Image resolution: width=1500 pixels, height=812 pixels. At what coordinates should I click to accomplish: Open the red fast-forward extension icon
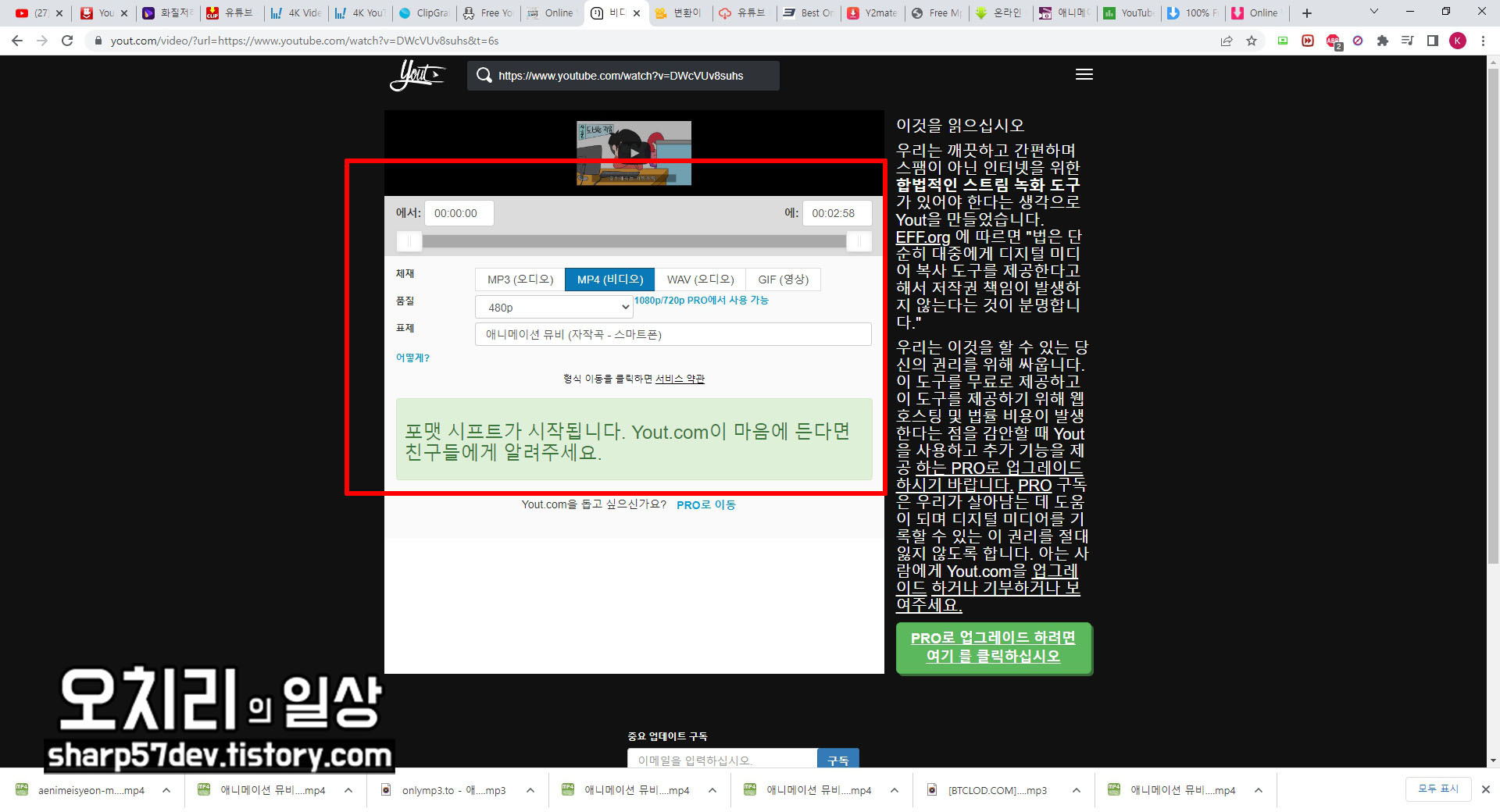[x=1308, y=41]
